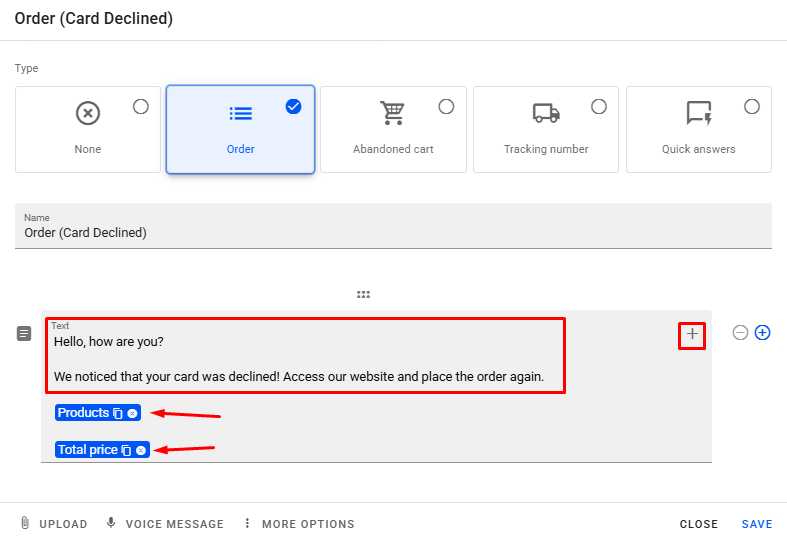Viewport: 787px width, 540px height.
Task: Click the Voice Message button
Action: [165, 524]
